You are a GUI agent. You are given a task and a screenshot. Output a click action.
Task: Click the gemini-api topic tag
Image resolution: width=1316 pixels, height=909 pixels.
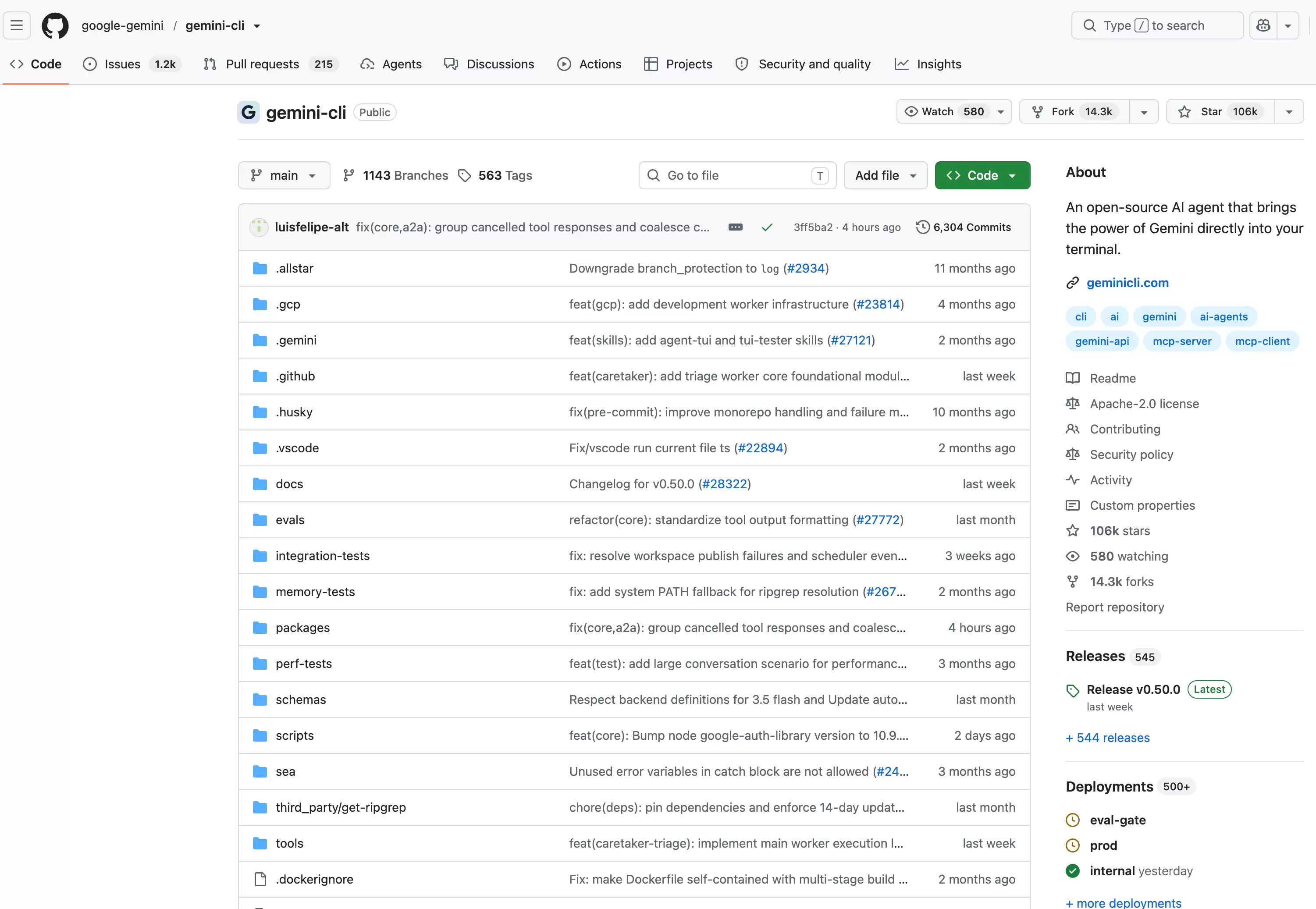point(1102,341)
